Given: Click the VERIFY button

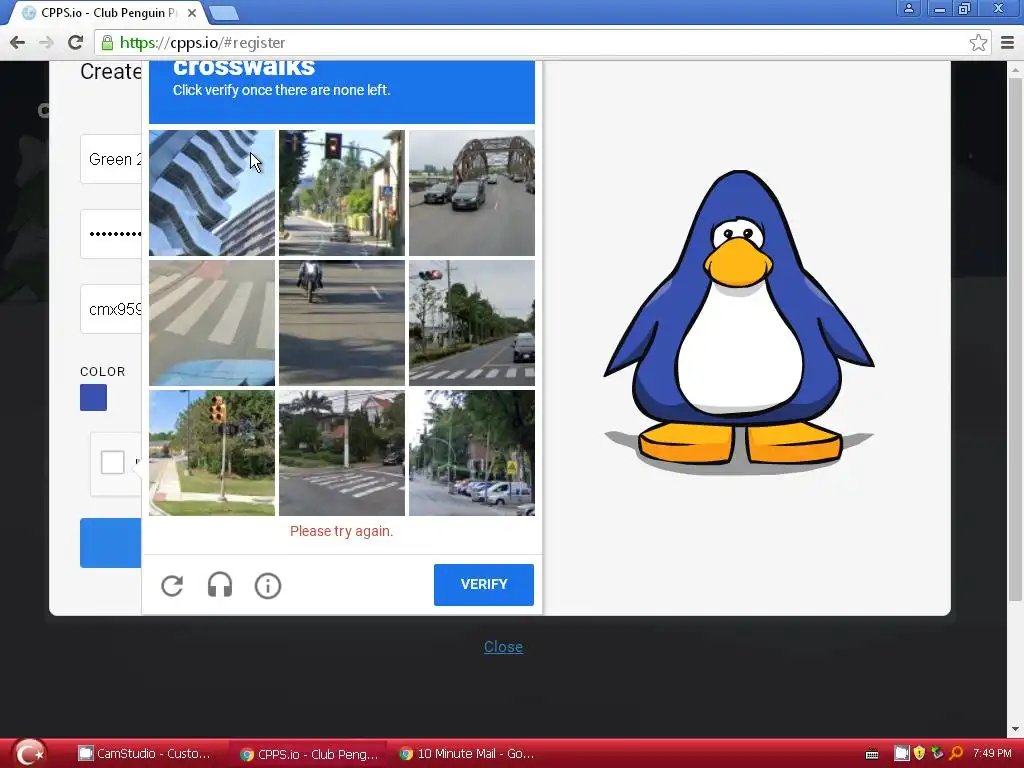Looking at the screenshot, I should click(484, 584).
